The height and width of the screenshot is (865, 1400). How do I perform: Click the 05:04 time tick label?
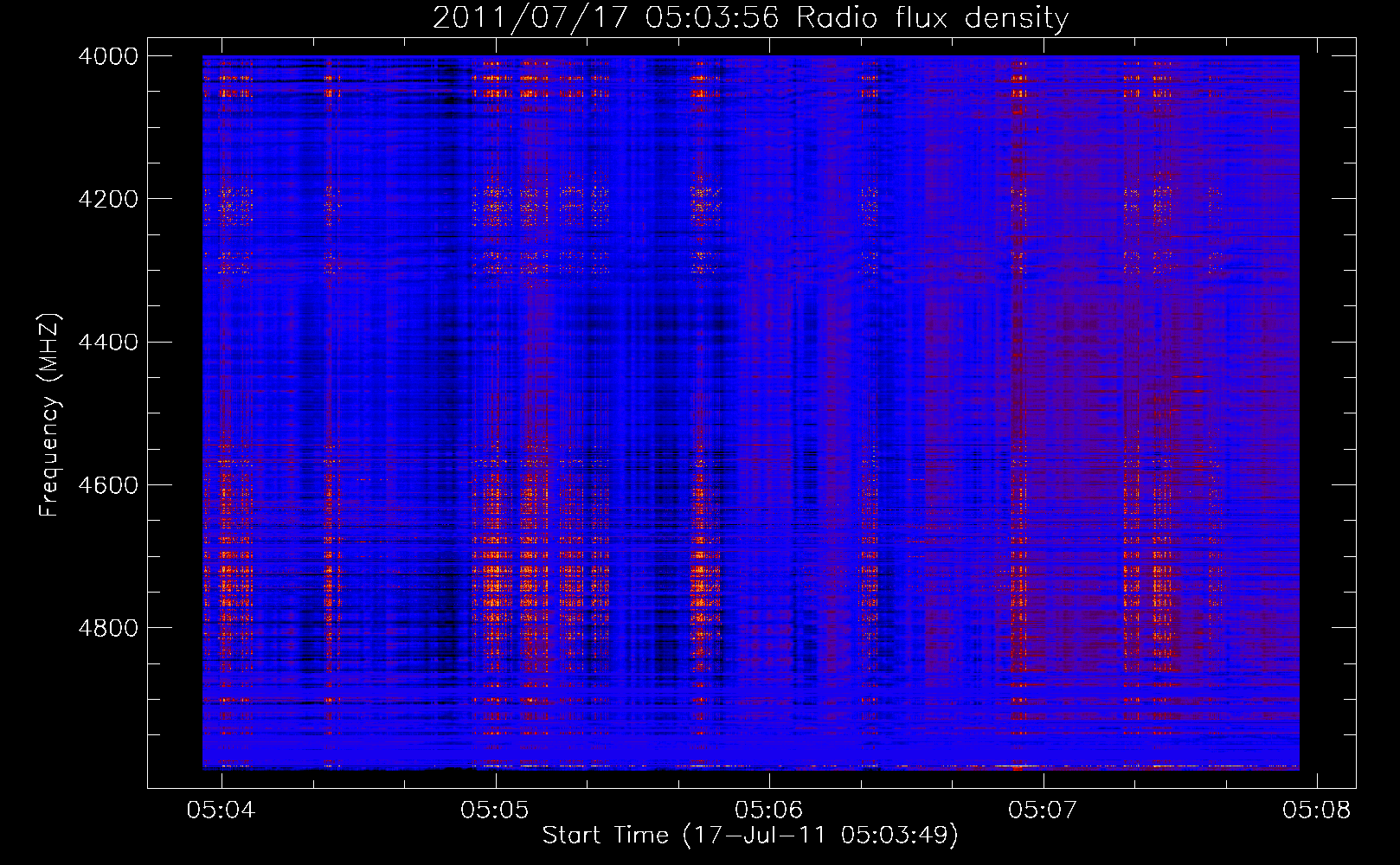pyautogui.click(x=222, y=810)
